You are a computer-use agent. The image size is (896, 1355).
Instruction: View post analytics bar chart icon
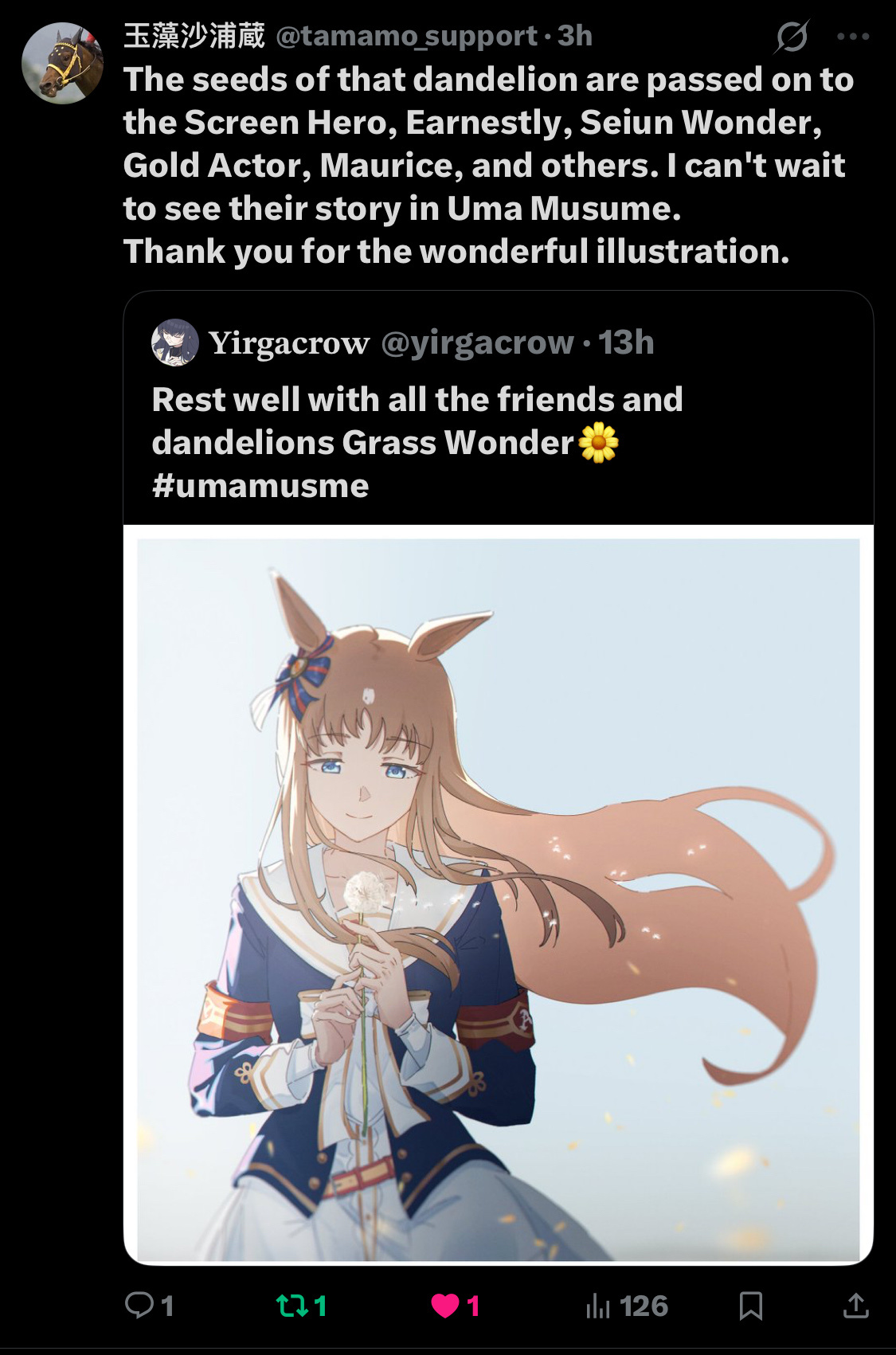pos(598,1306)
